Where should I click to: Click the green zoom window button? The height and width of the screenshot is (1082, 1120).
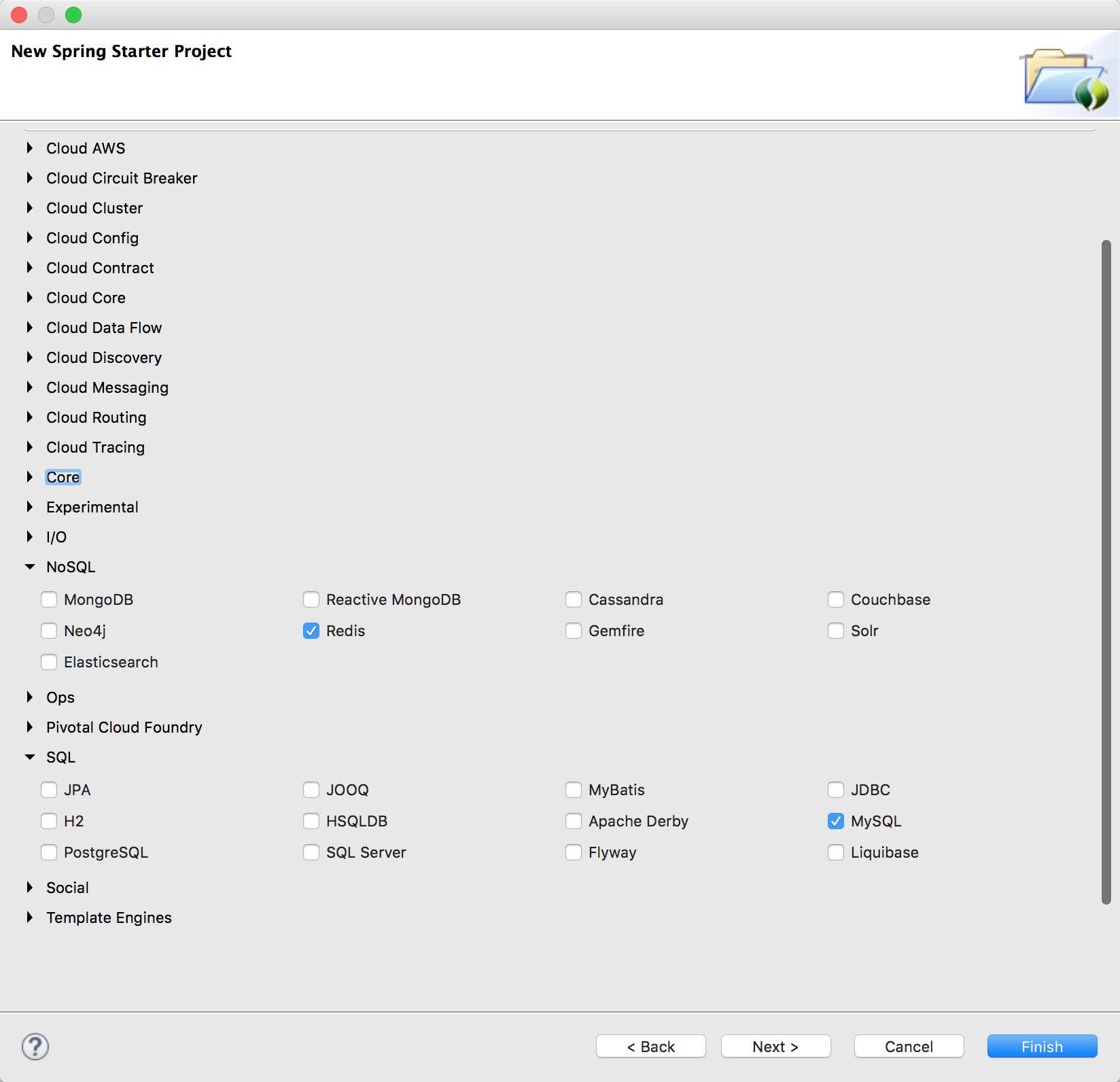coord(73,15)
